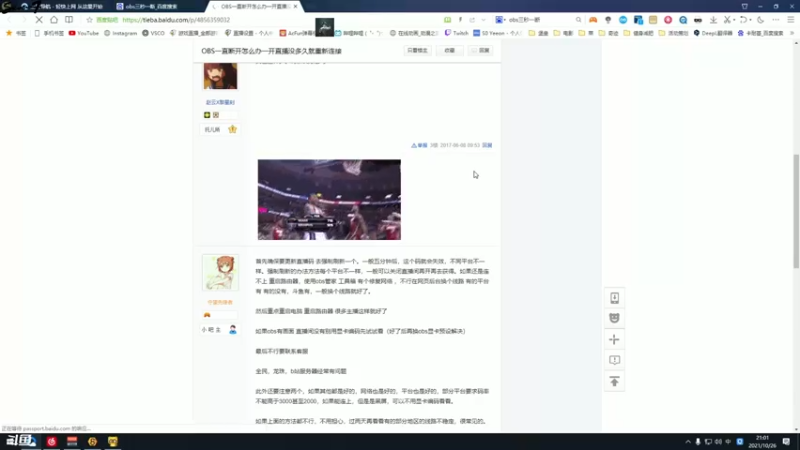Screen dimensions: 800x450
Task: Click the undo closed tab icon
Action: pyautogui.click(x=743, y=20)
